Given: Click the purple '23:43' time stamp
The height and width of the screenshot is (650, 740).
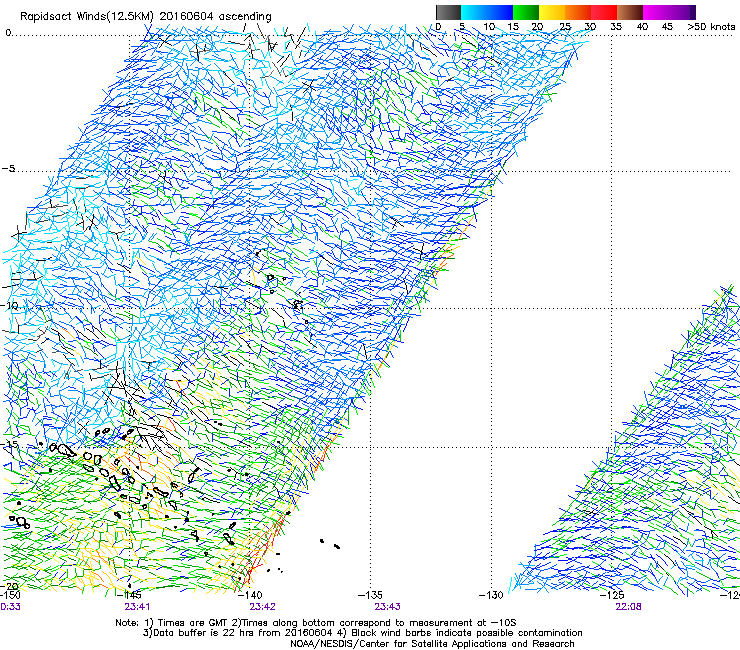Looking at the screenshot, I should pos(387,607).
